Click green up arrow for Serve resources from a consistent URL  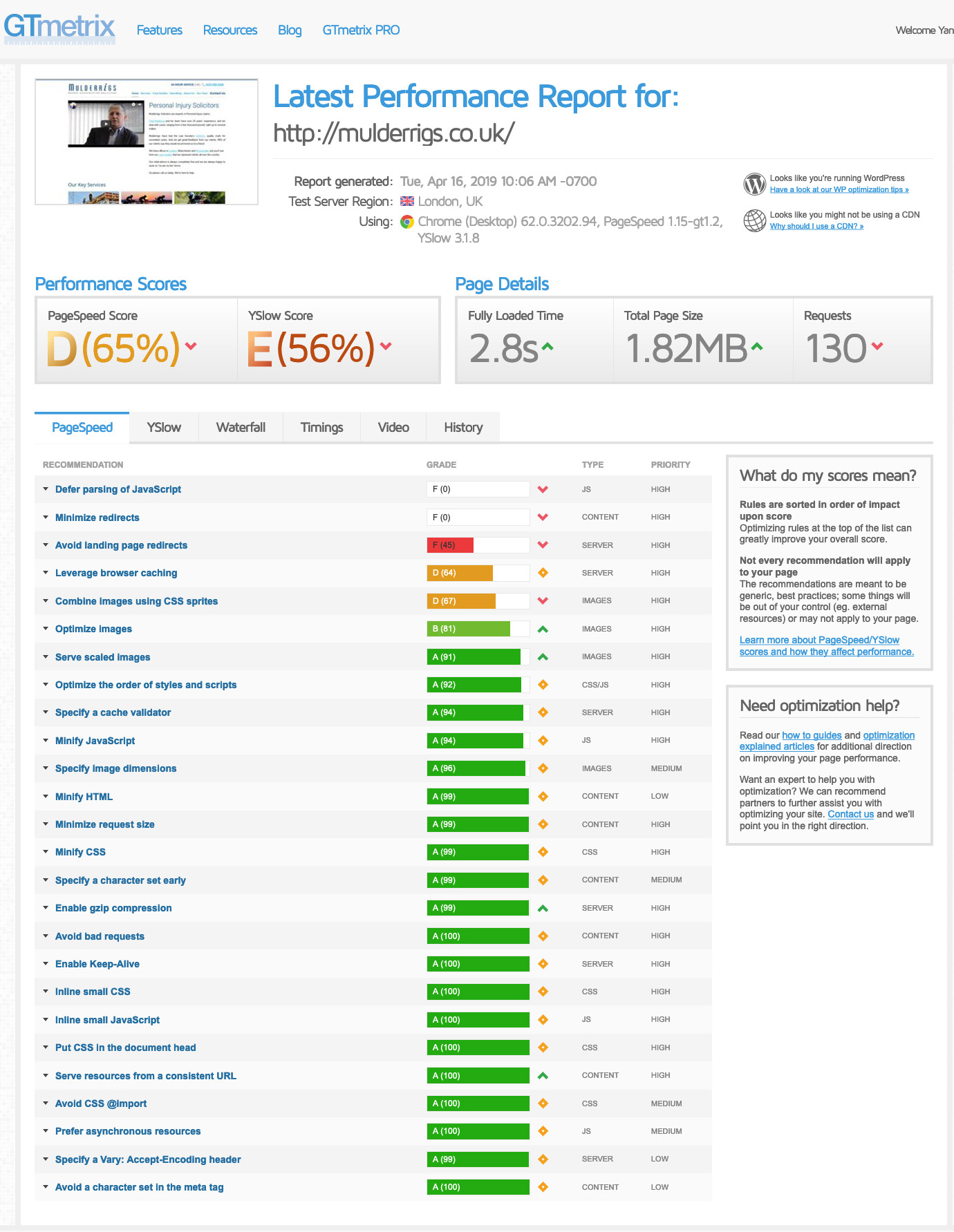[543, 1075]
